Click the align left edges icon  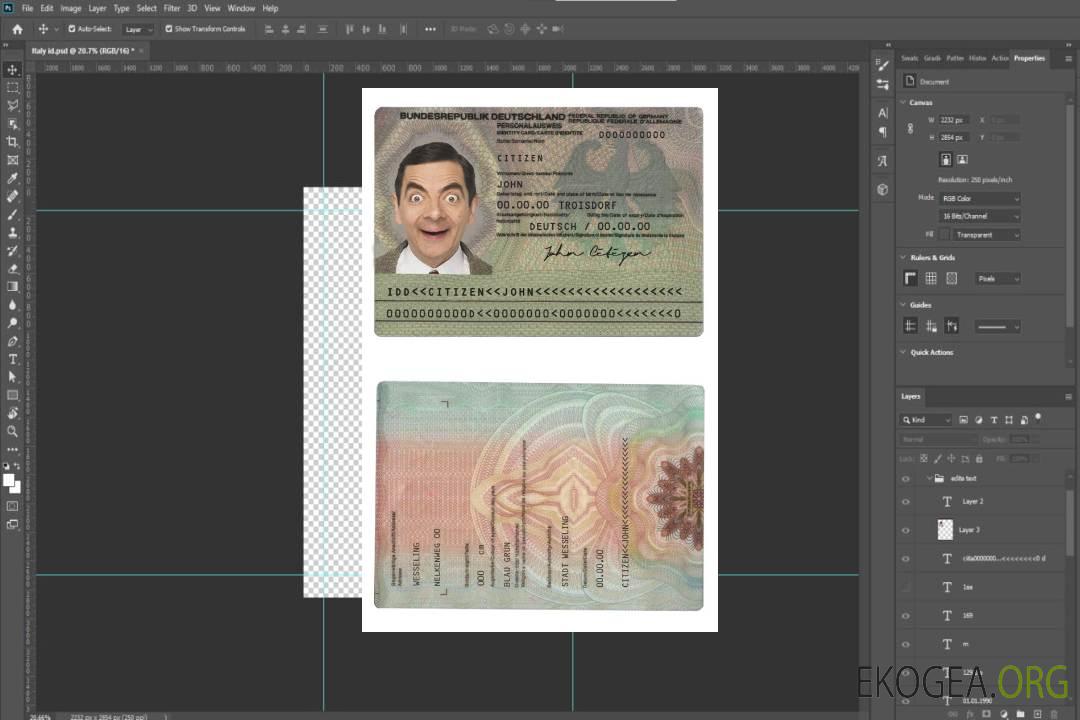pos(269,29)
